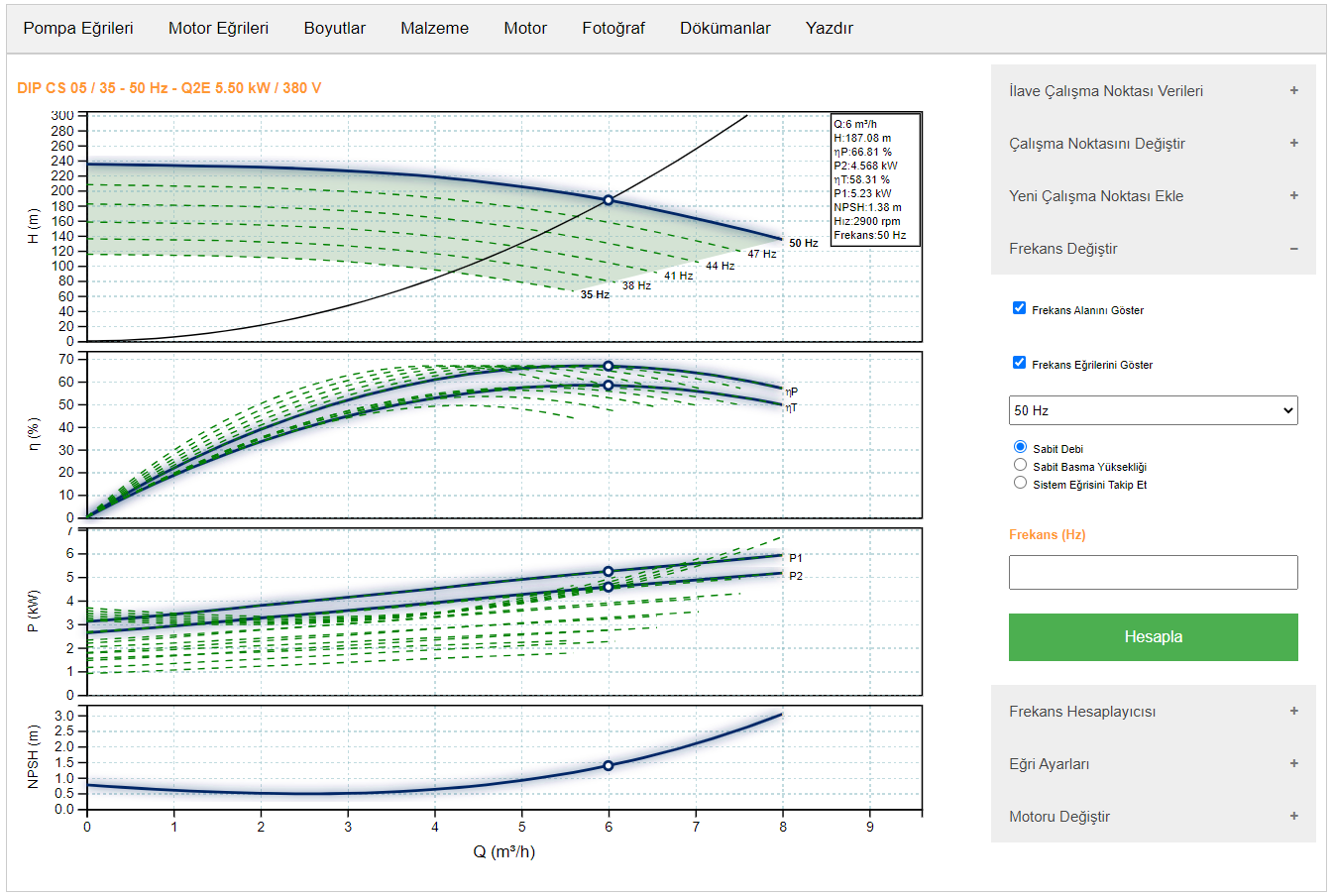Uncheck Frekans Alanını Göster

point(1018,307)
